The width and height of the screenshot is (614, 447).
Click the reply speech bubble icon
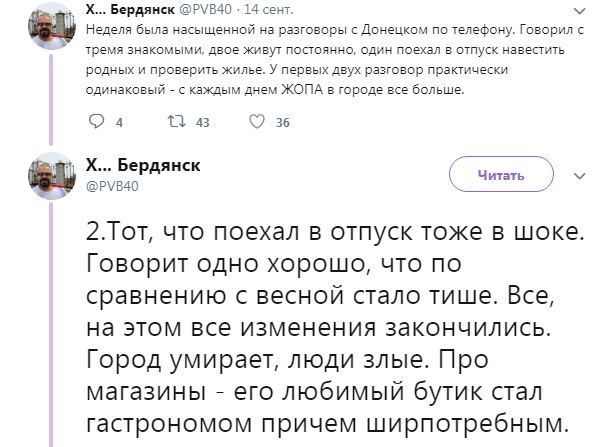[96, 122]
